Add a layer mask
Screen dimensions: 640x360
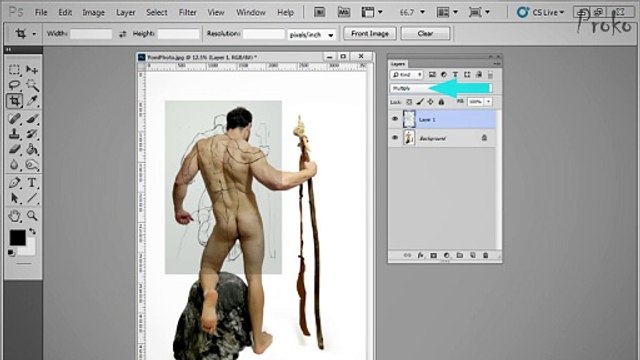click(x=433, y=256)
